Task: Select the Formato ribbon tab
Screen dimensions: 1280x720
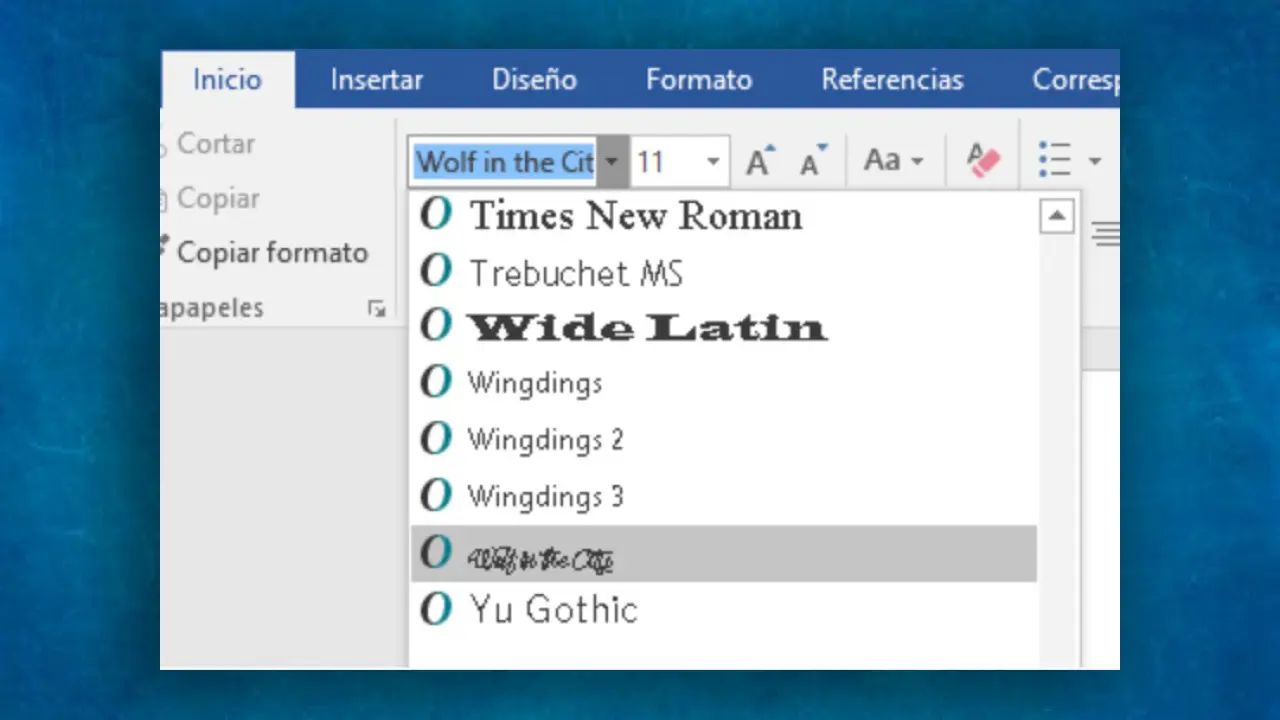Action: click(x=698, y=80)
